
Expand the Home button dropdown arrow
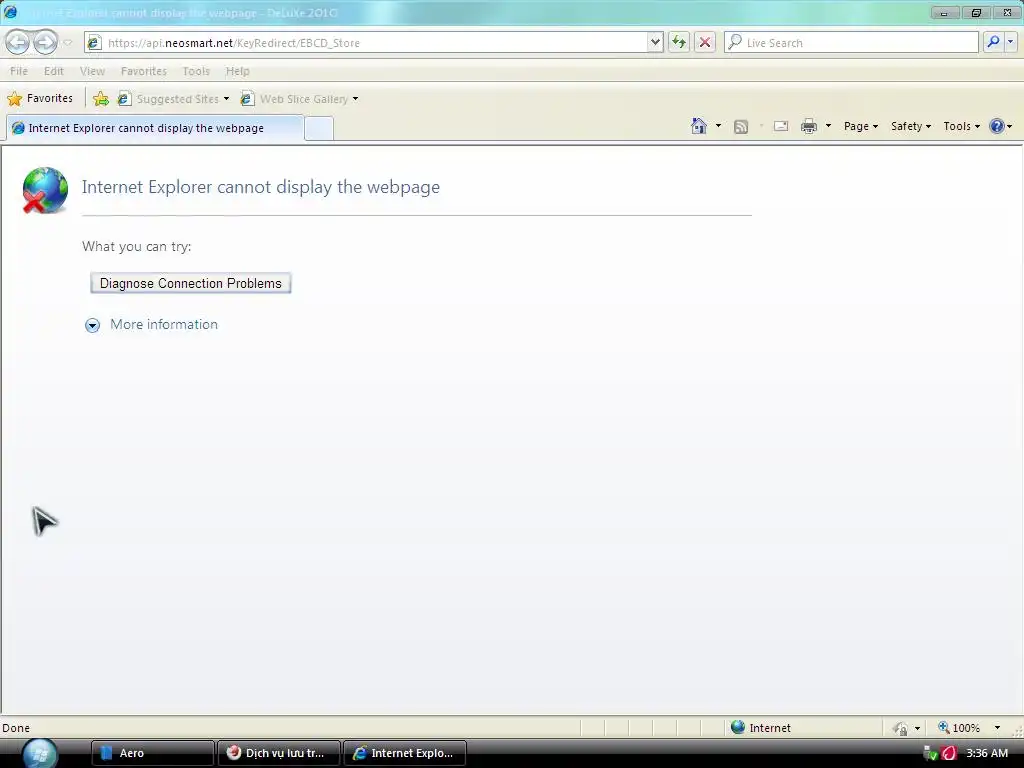click(718, 126)
